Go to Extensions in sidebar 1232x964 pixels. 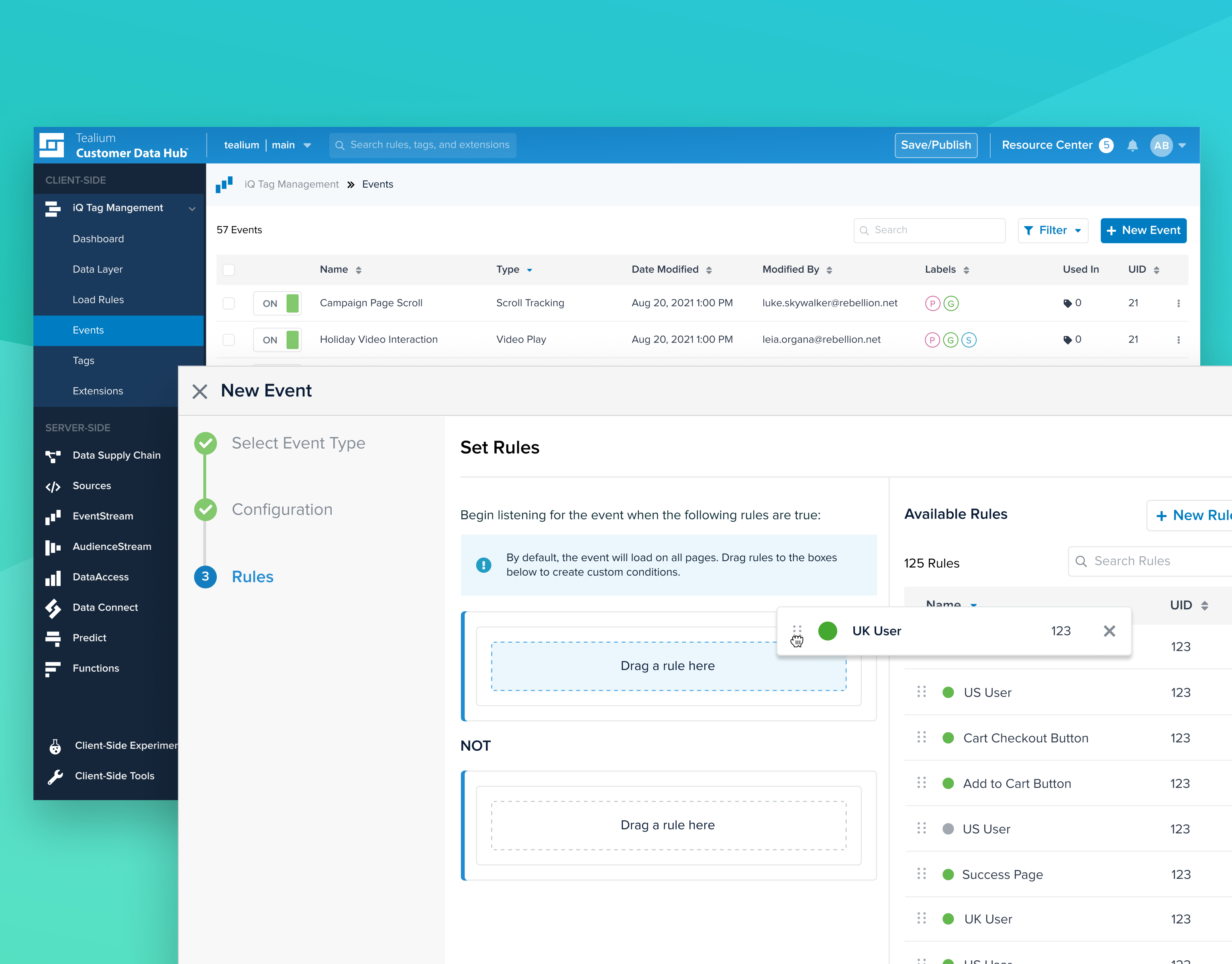click(98, 392)
